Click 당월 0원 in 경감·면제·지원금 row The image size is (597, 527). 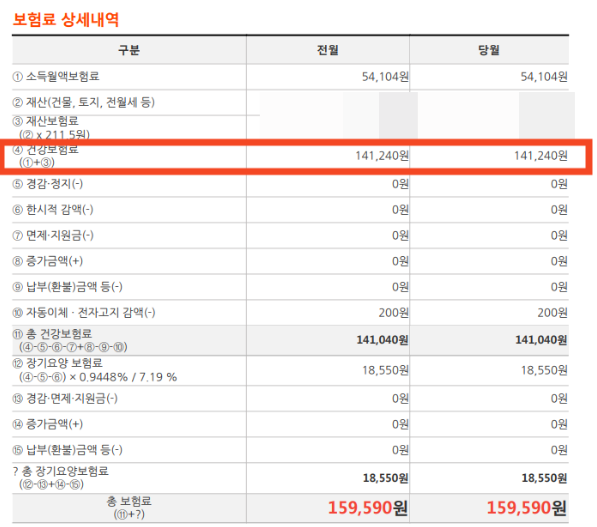(x=559, y=399)
